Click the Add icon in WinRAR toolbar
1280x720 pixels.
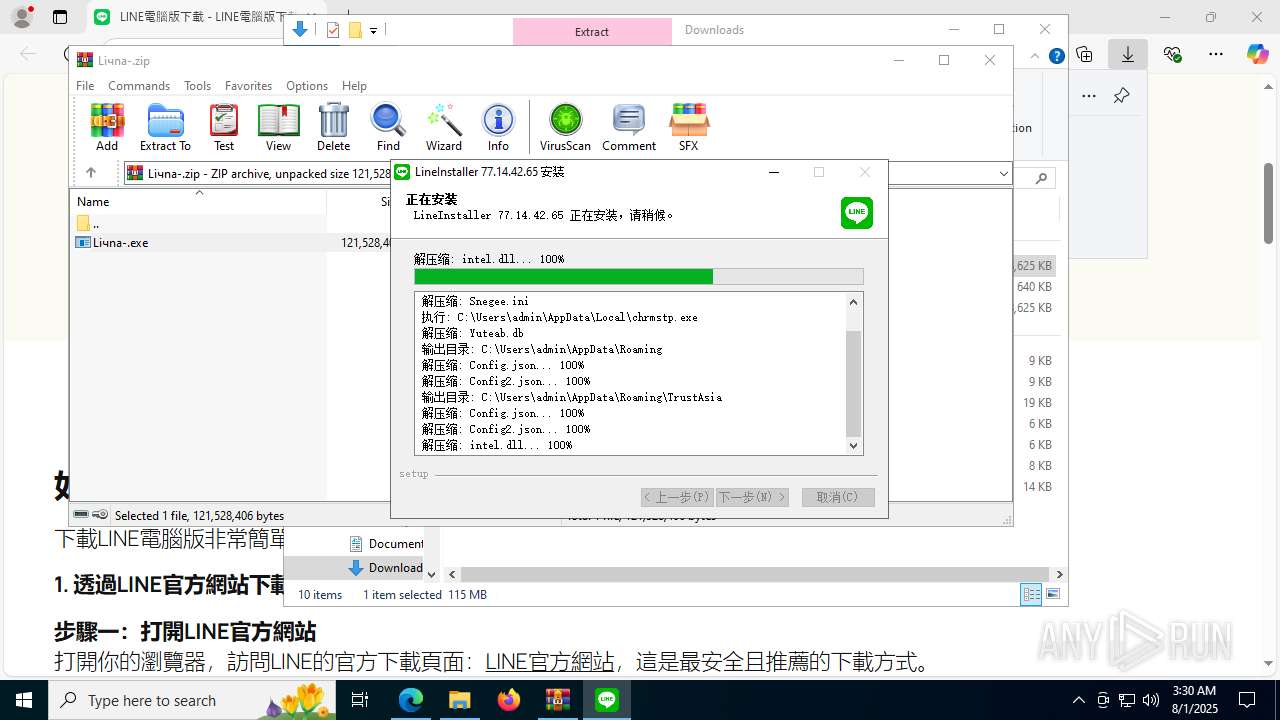click(x=107, y=127)
